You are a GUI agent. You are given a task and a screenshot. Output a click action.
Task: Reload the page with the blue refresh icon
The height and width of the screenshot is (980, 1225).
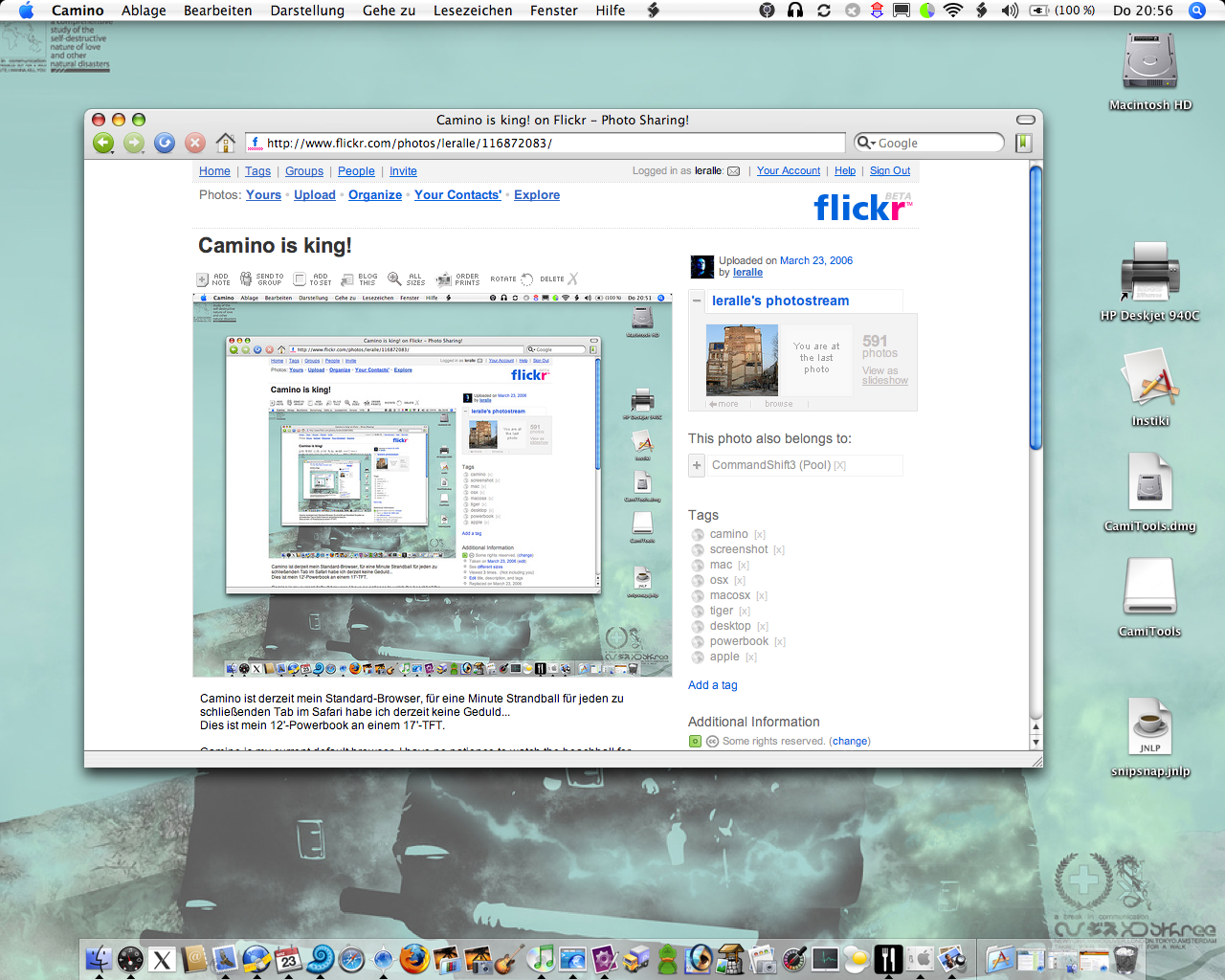coord(165,143)
